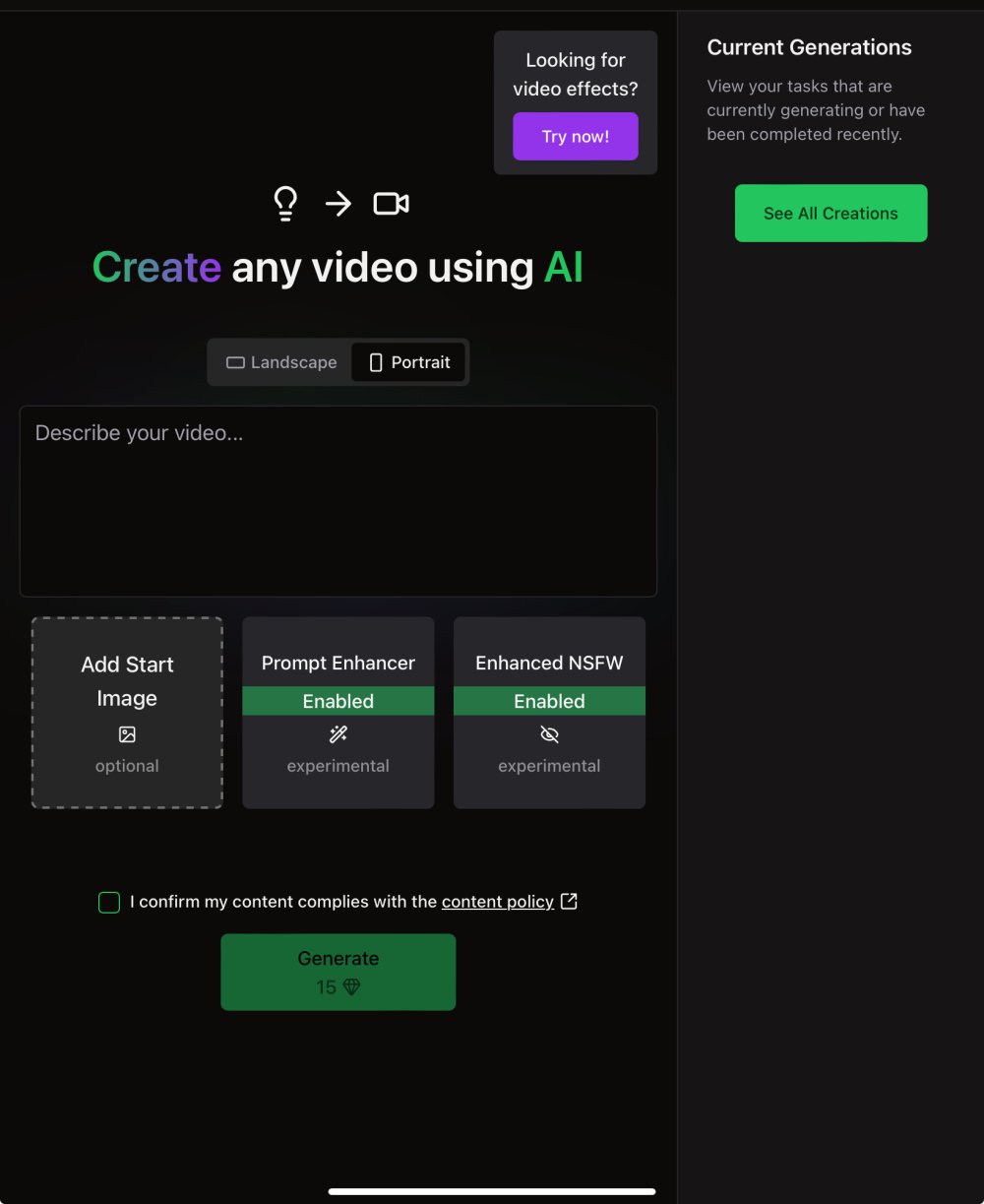This screenshot has height=1204, width=984.
Task: Click external link icon beside content policy
Action: point(569,901)
